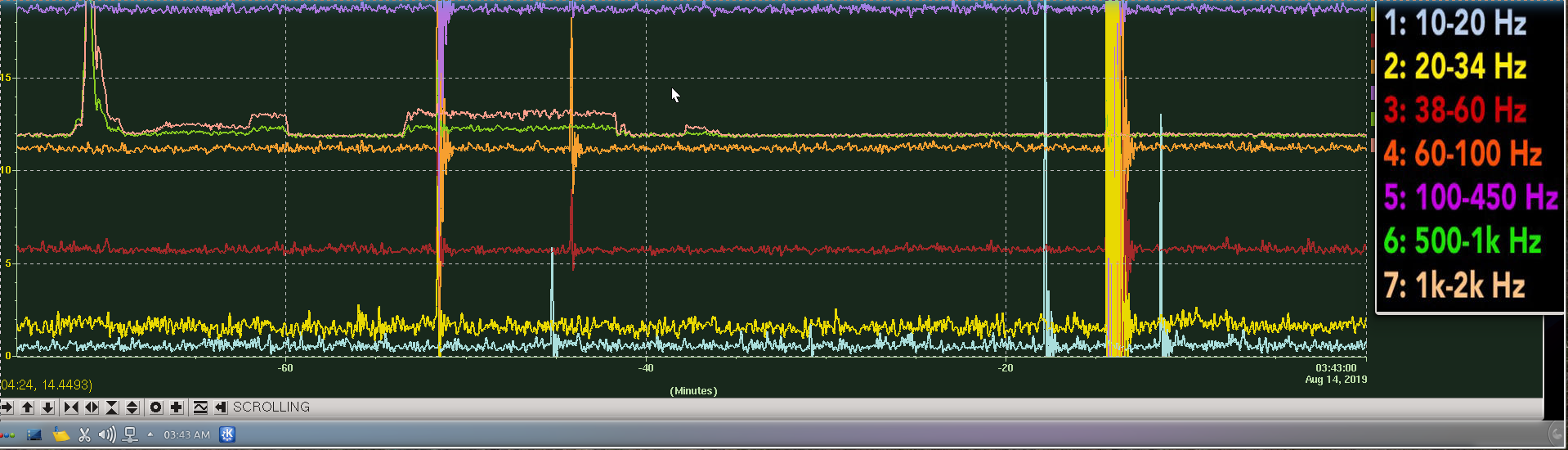Select the '5: 100-450 Hz' legend entry
1568x450 pixels.
pyautogui.click(x=1471, y=197)
